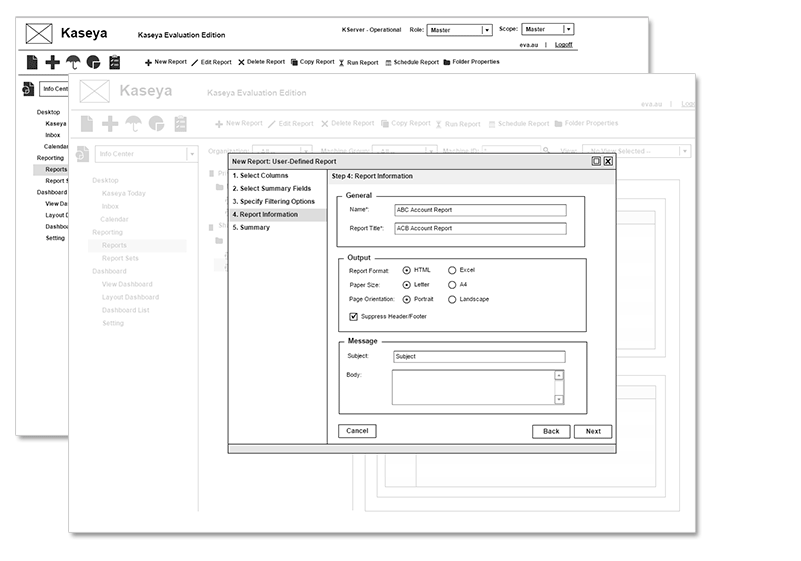Click Copy Report in the back window toolbar
Viewport: 801px width, 561px height.
pos(313,62)
